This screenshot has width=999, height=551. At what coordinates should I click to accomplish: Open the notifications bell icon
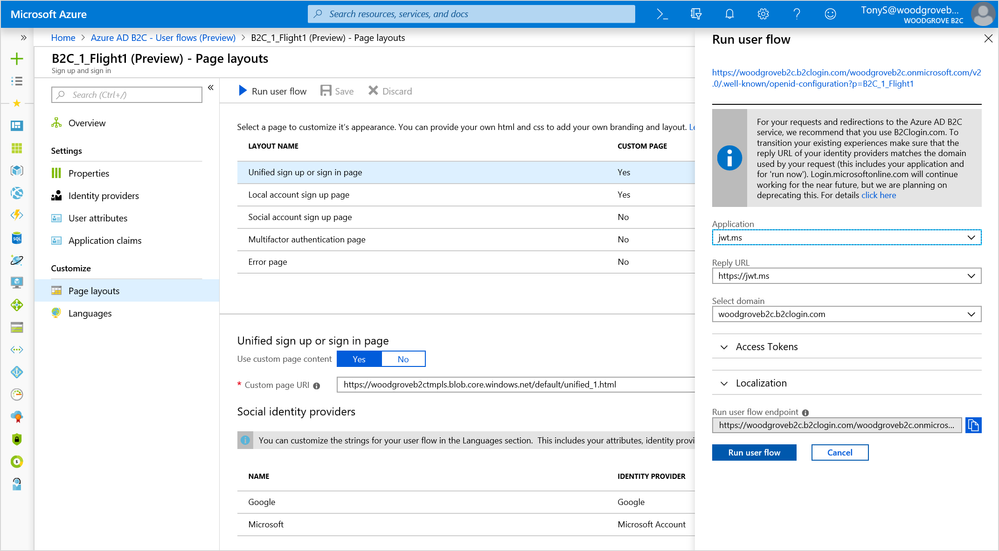point(729,14)
